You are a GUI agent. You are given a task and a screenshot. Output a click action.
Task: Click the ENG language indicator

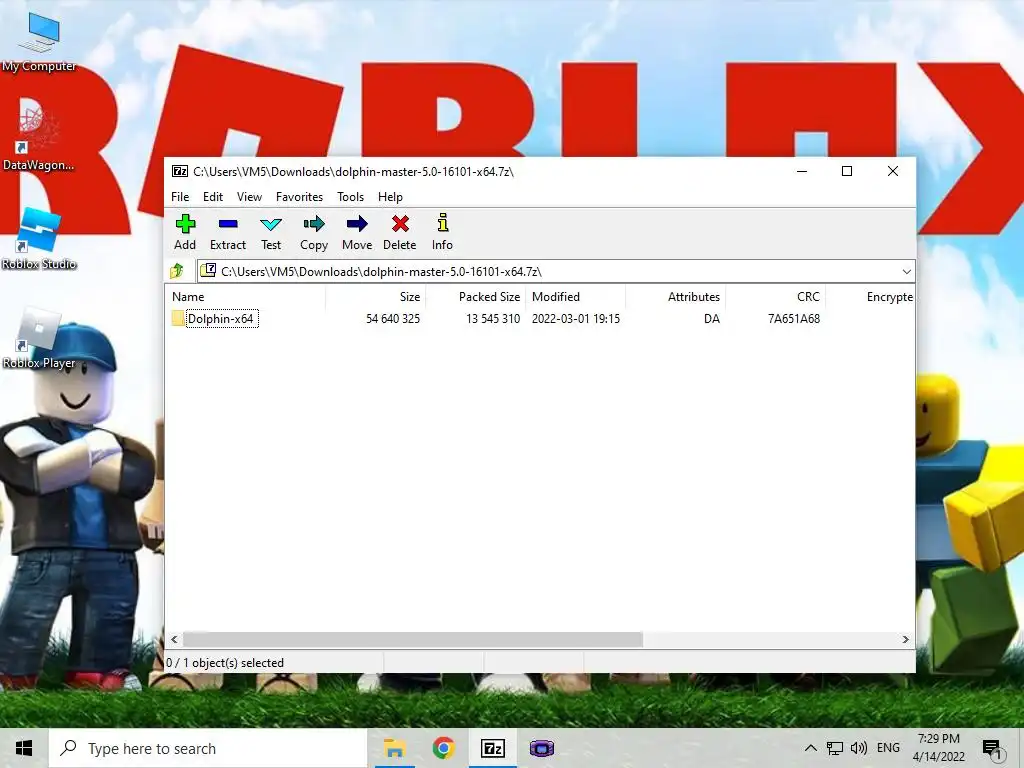[888, 748]
